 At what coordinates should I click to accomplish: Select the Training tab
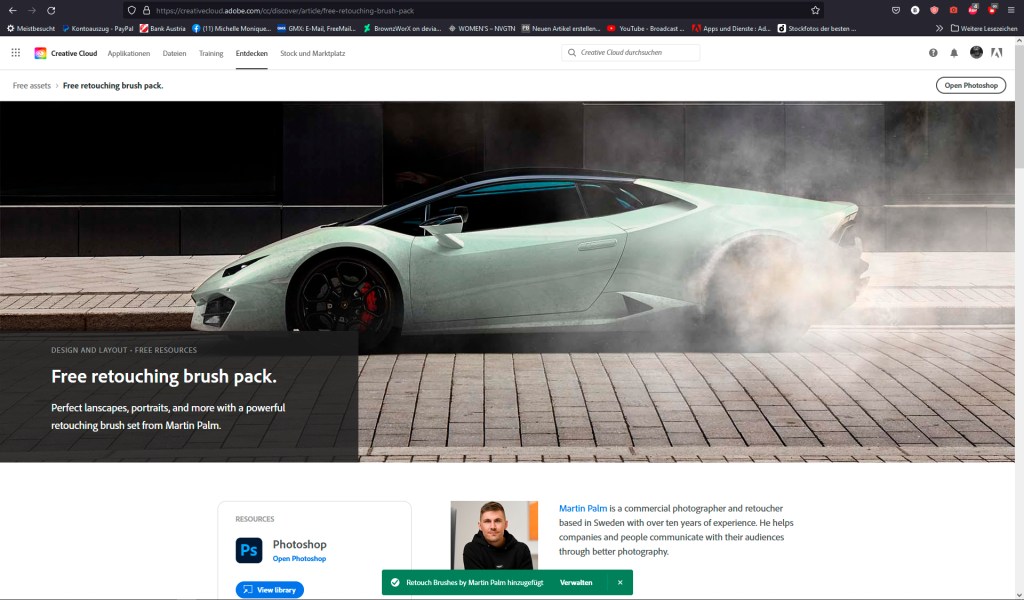pyautogui.click(x=211, y=53)
